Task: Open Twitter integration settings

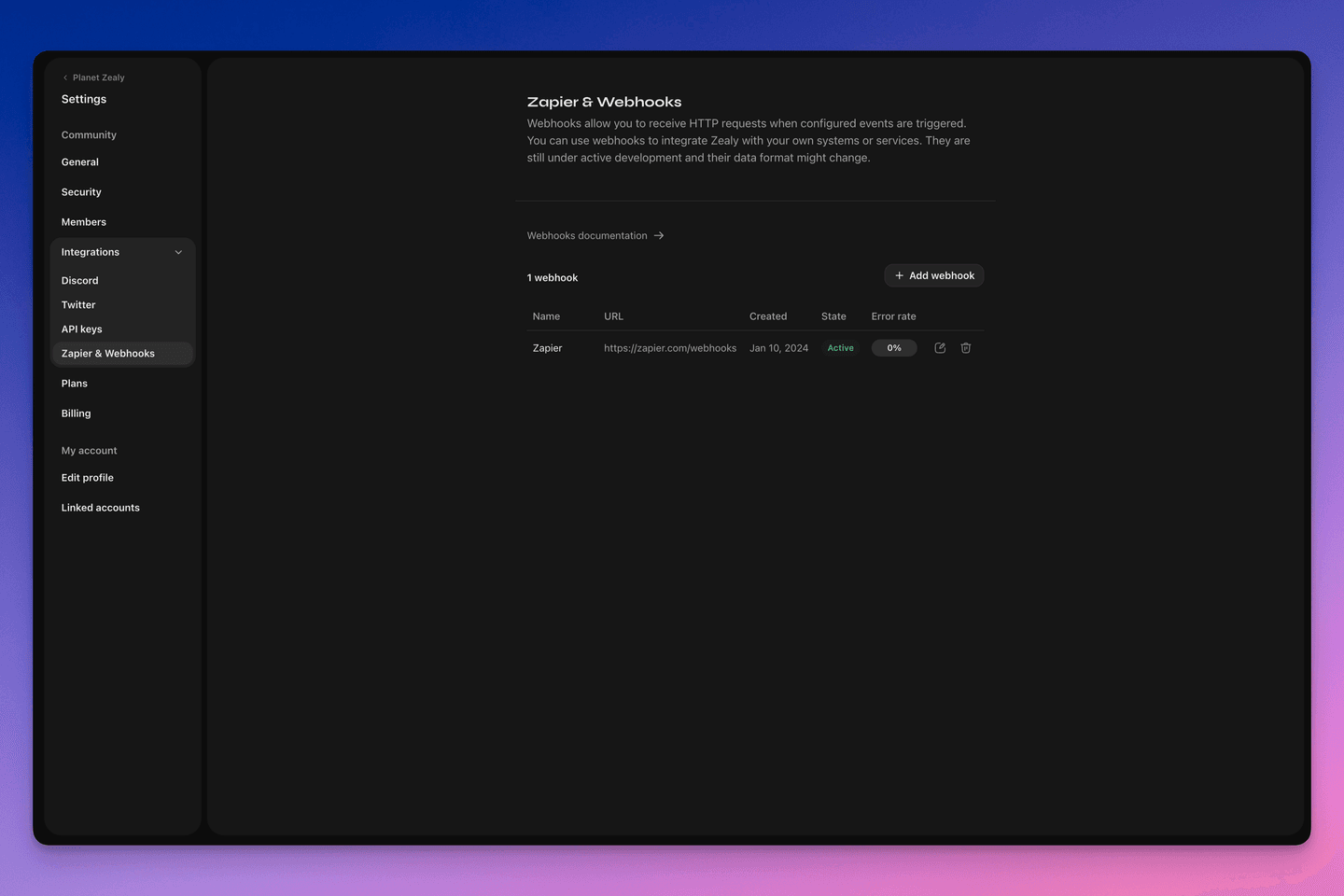Action: coord(78,305)
